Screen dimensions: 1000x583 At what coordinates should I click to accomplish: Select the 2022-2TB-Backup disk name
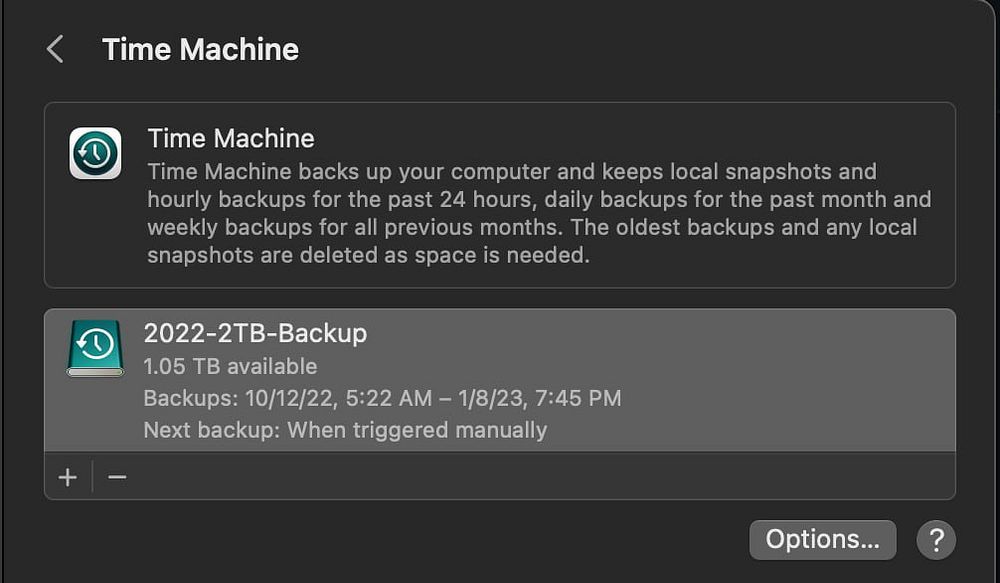coord(255,333)
